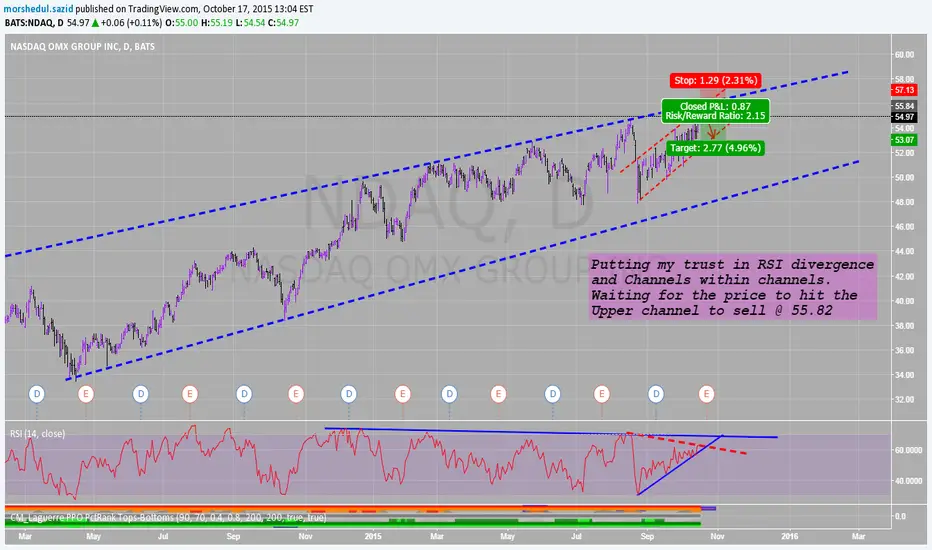
Task: Click the H:55.19 high value
Action: coord(216,23)
